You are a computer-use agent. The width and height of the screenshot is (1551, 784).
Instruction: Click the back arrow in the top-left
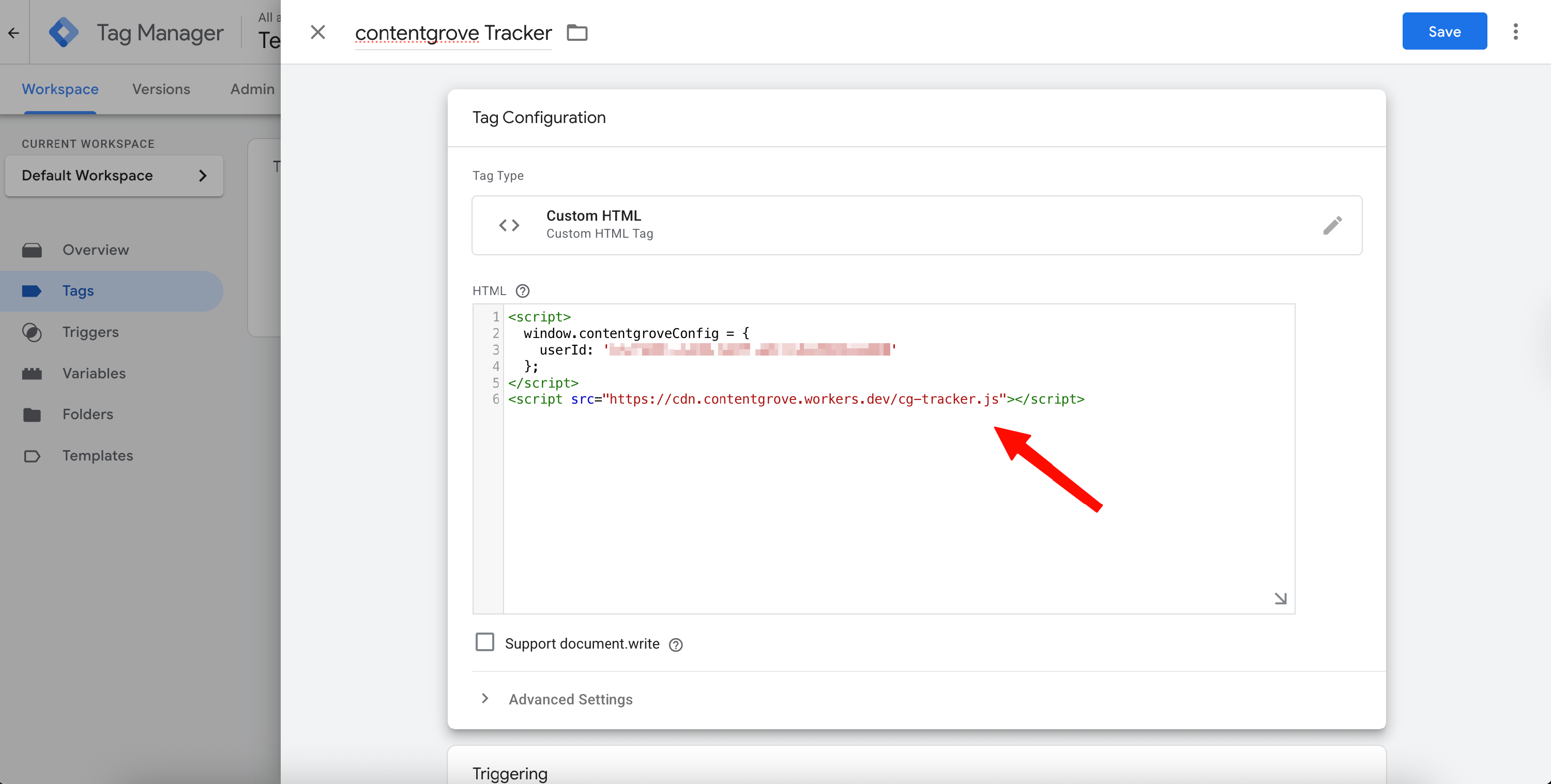tap(14, 33)
